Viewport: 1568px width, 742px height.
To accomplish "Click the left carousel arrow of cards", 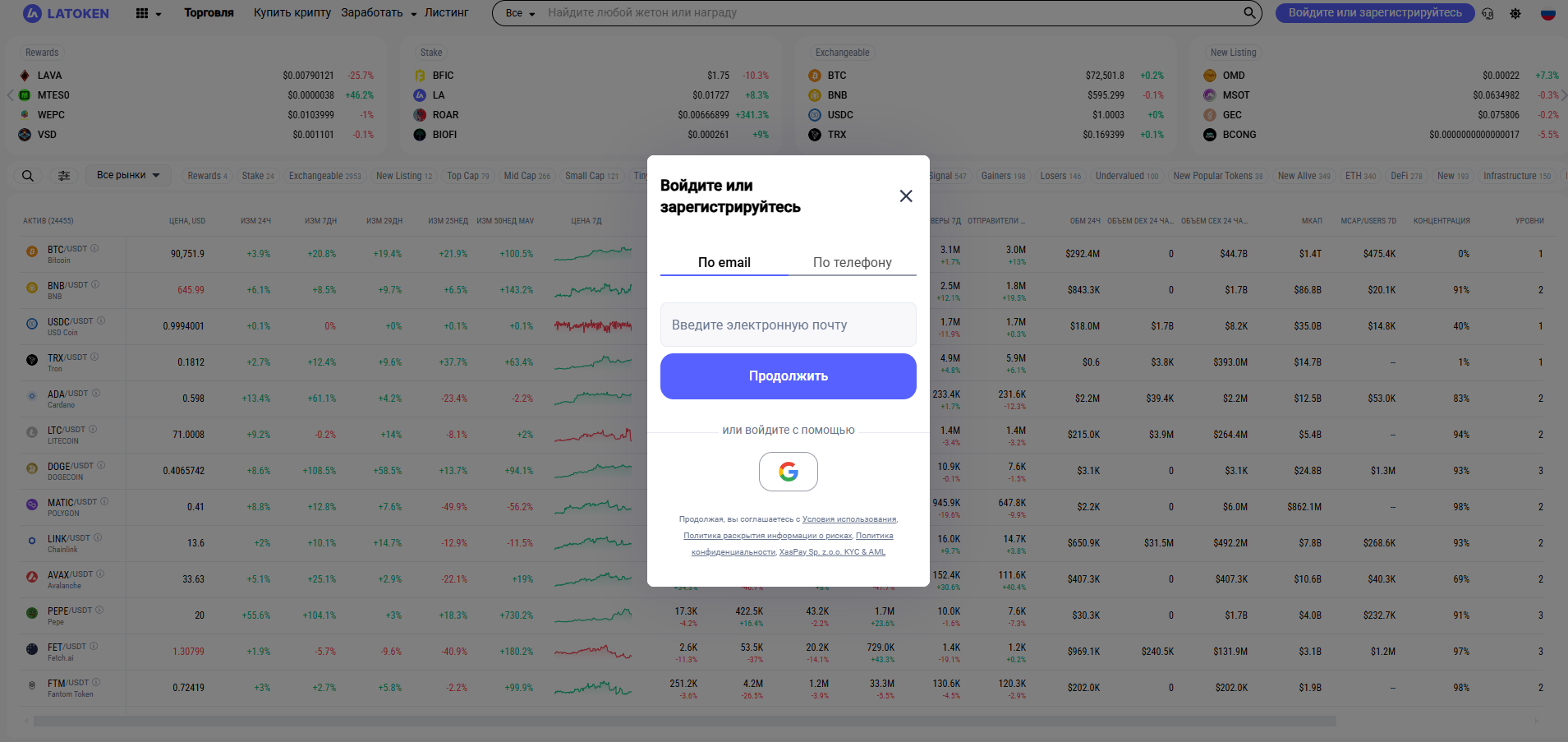I will pos(9,95).
